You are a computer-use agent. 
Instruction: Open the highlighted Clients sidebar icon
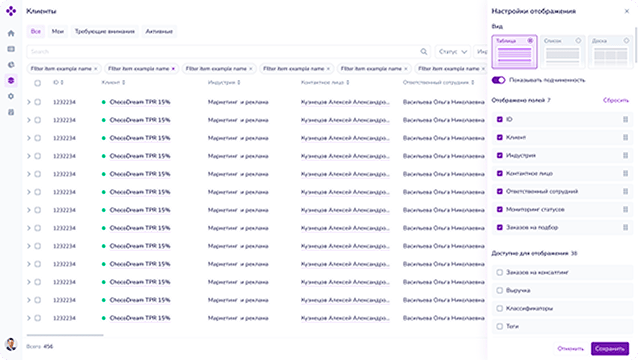(11, 81)
